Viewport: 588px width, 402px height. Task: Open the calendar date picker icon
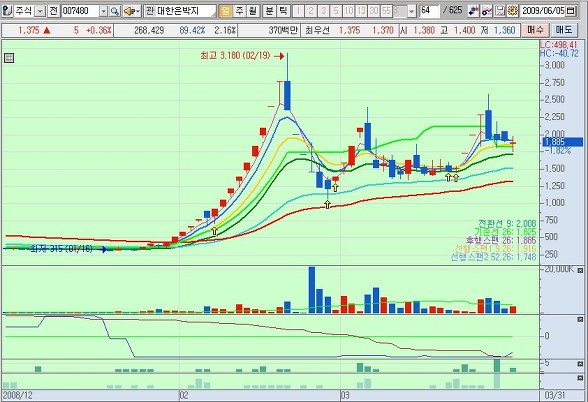coord(571,11)
